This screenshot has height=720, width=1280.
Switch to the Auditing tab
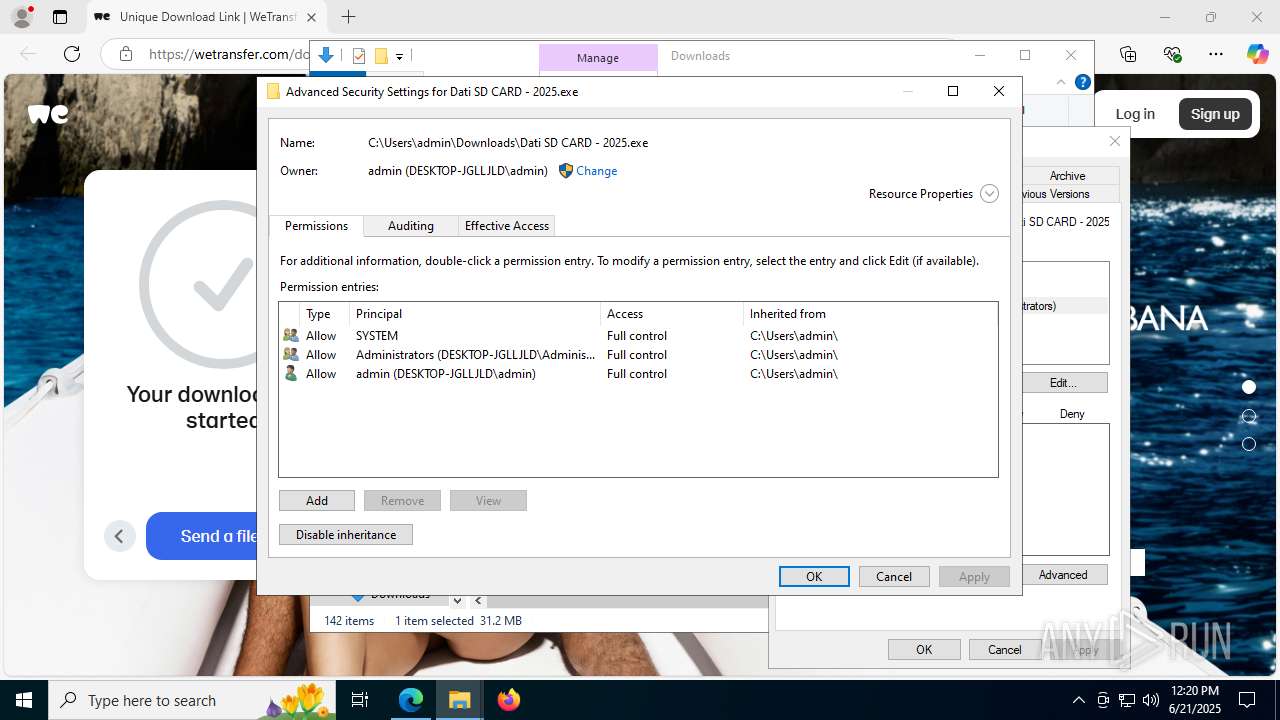(x=410, y=226)
